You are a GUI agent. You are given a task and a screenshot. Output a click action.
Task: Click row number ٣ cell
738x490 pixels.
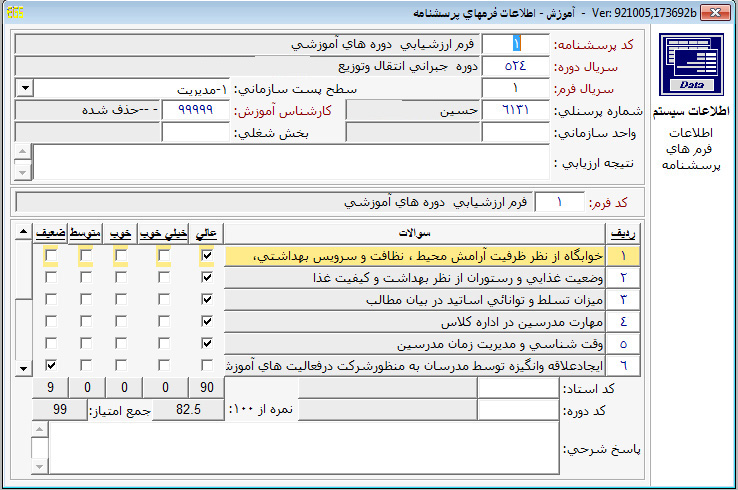pos(623,299)
